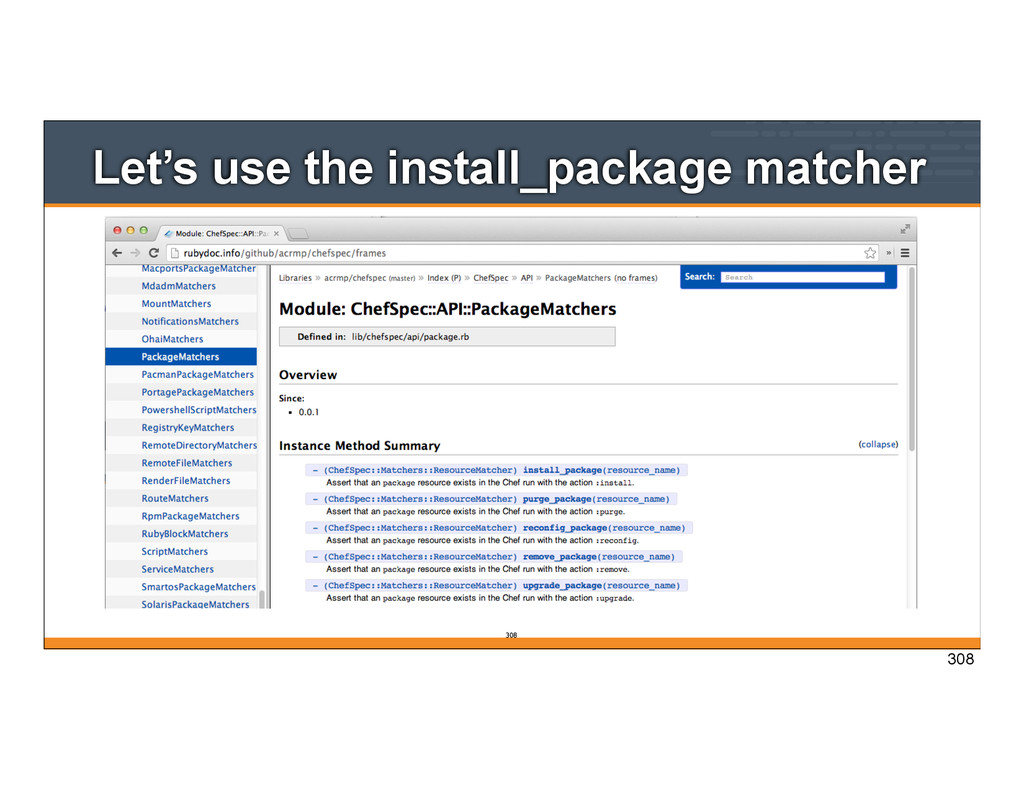Click the Libraries breadcrumb link
The width and height of the screenshot is (1024, 791).
295,278
